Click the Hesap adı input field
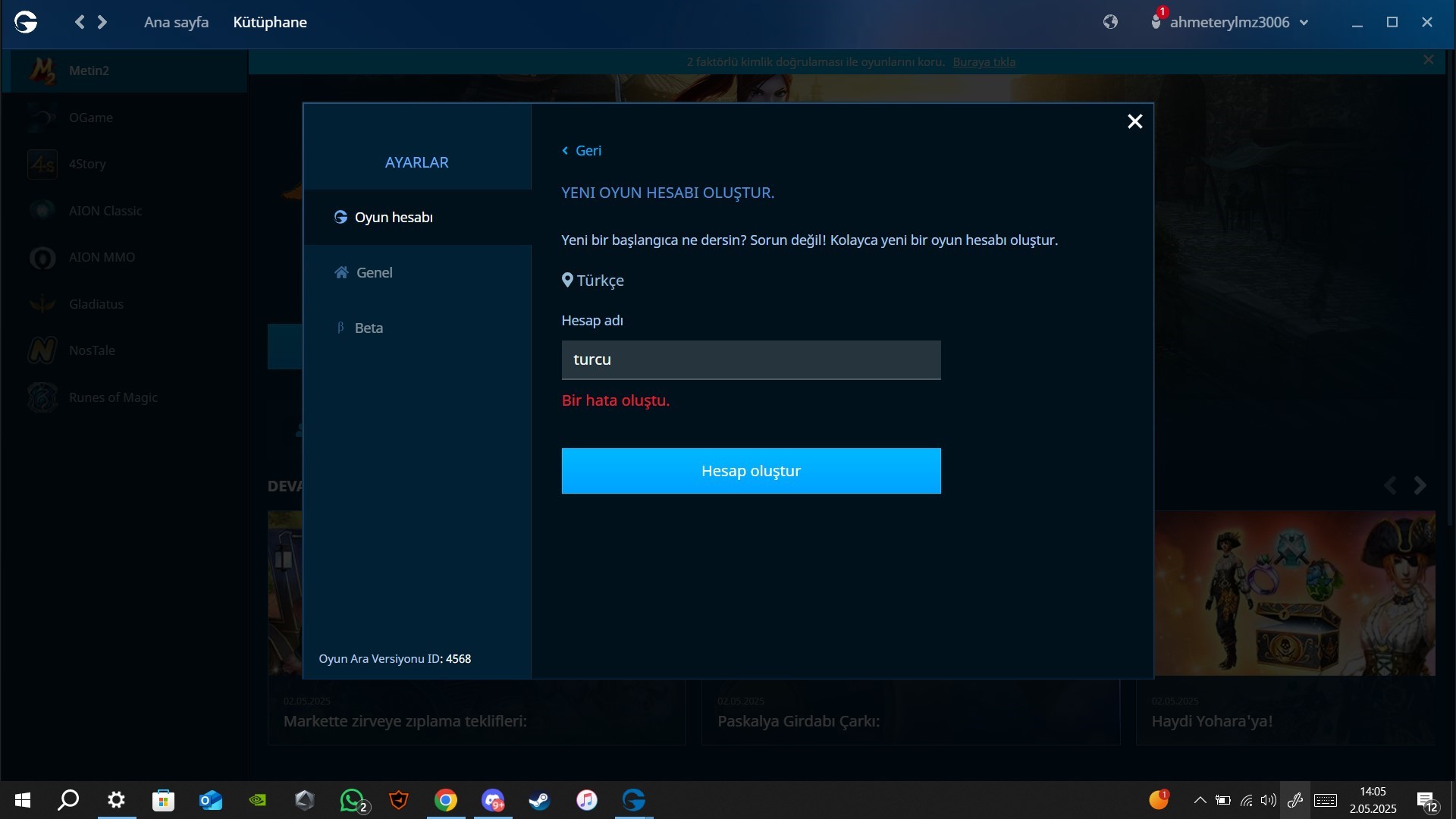Image resolution: width=1456 pixels, height=819 pixels. pos(751,359)
